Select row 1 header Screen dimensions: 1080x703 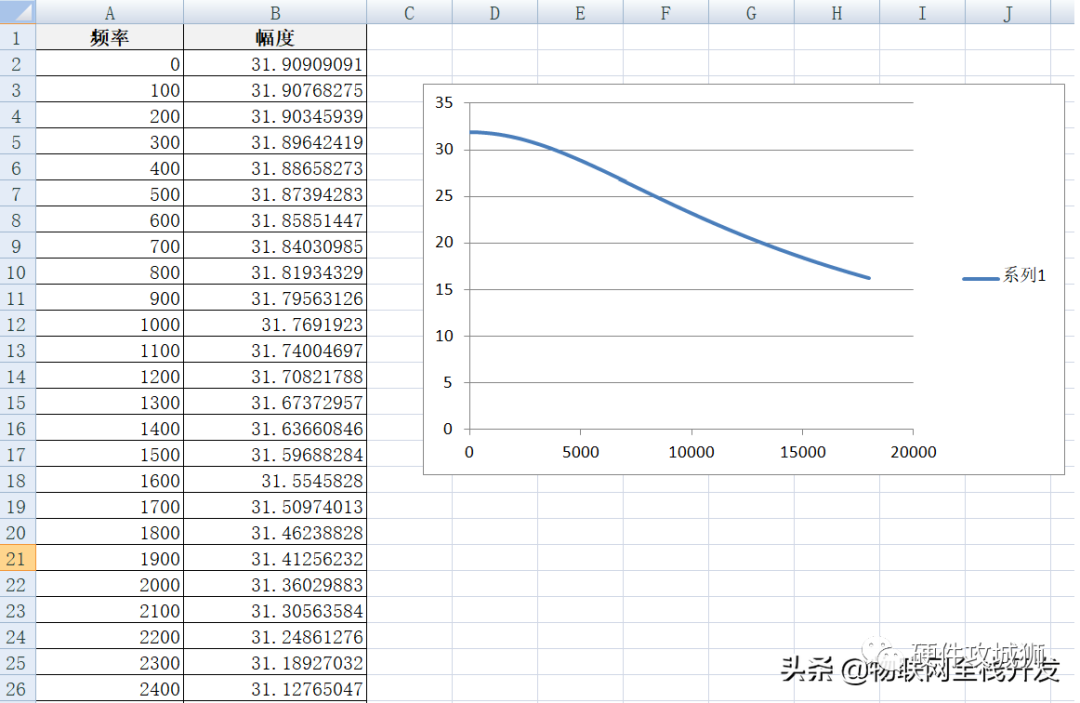[x=17, y=38]
